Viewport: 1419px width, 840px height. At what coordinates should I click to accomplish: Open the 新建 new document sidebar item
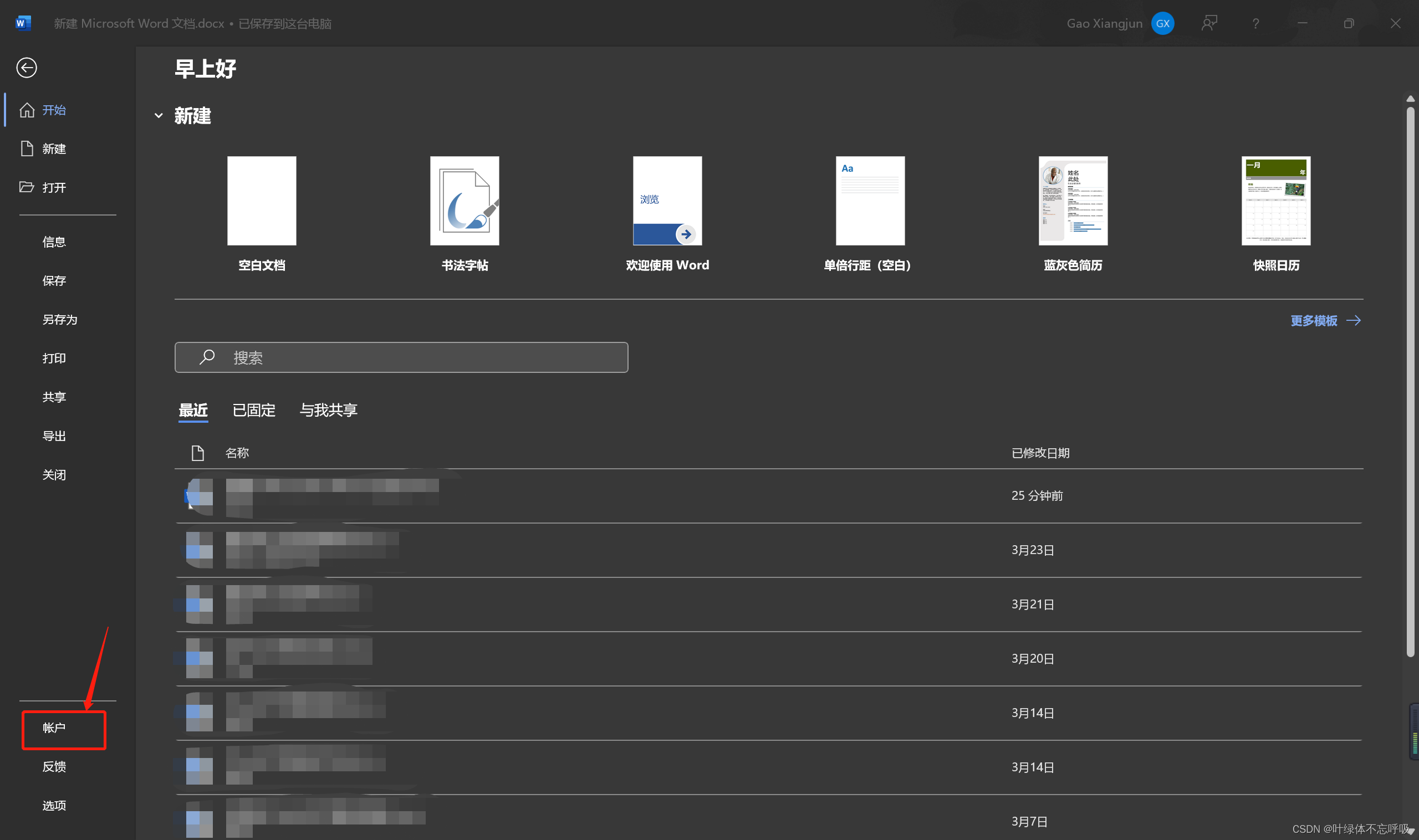point(53,148)
